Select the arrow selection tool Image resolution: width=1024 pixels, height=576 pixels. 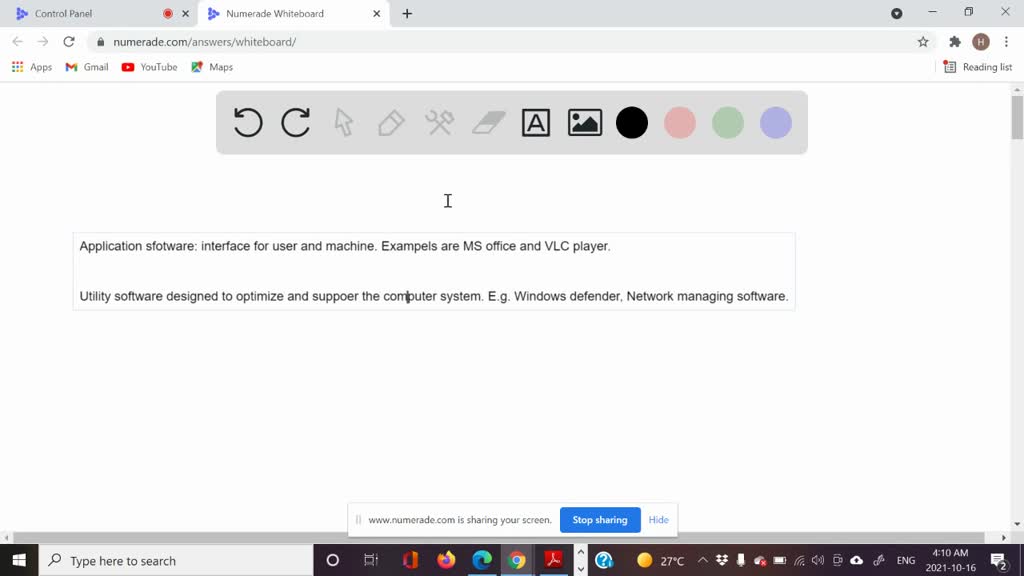(x=343, y=122)
